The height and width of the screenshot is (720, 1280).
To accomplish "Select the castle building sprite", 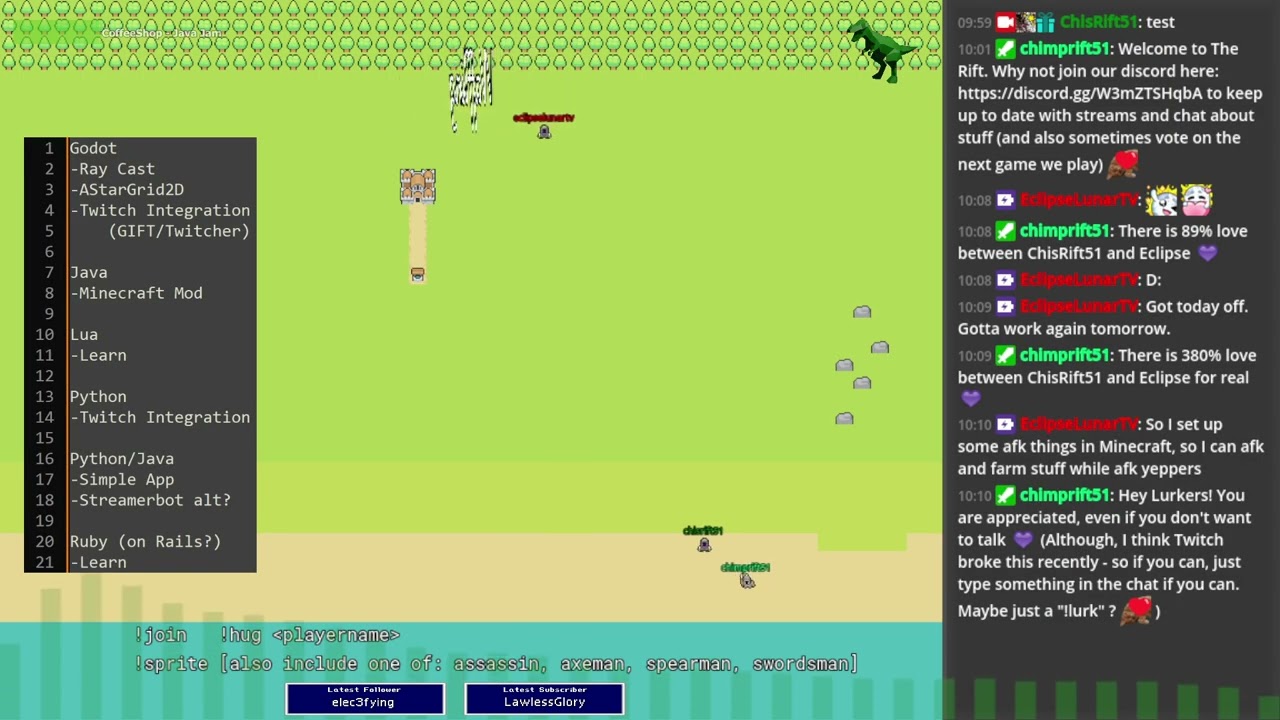I will (417, 186).
